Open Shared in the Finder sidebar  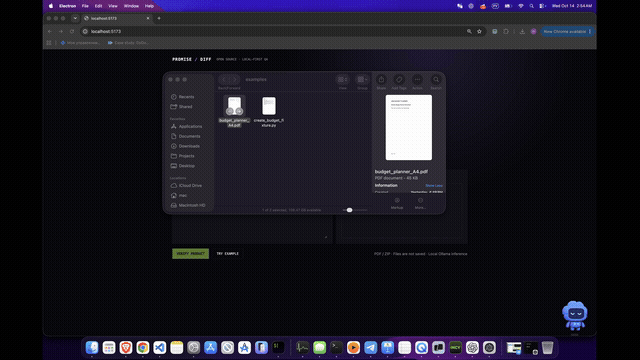[x=182, y=107]
